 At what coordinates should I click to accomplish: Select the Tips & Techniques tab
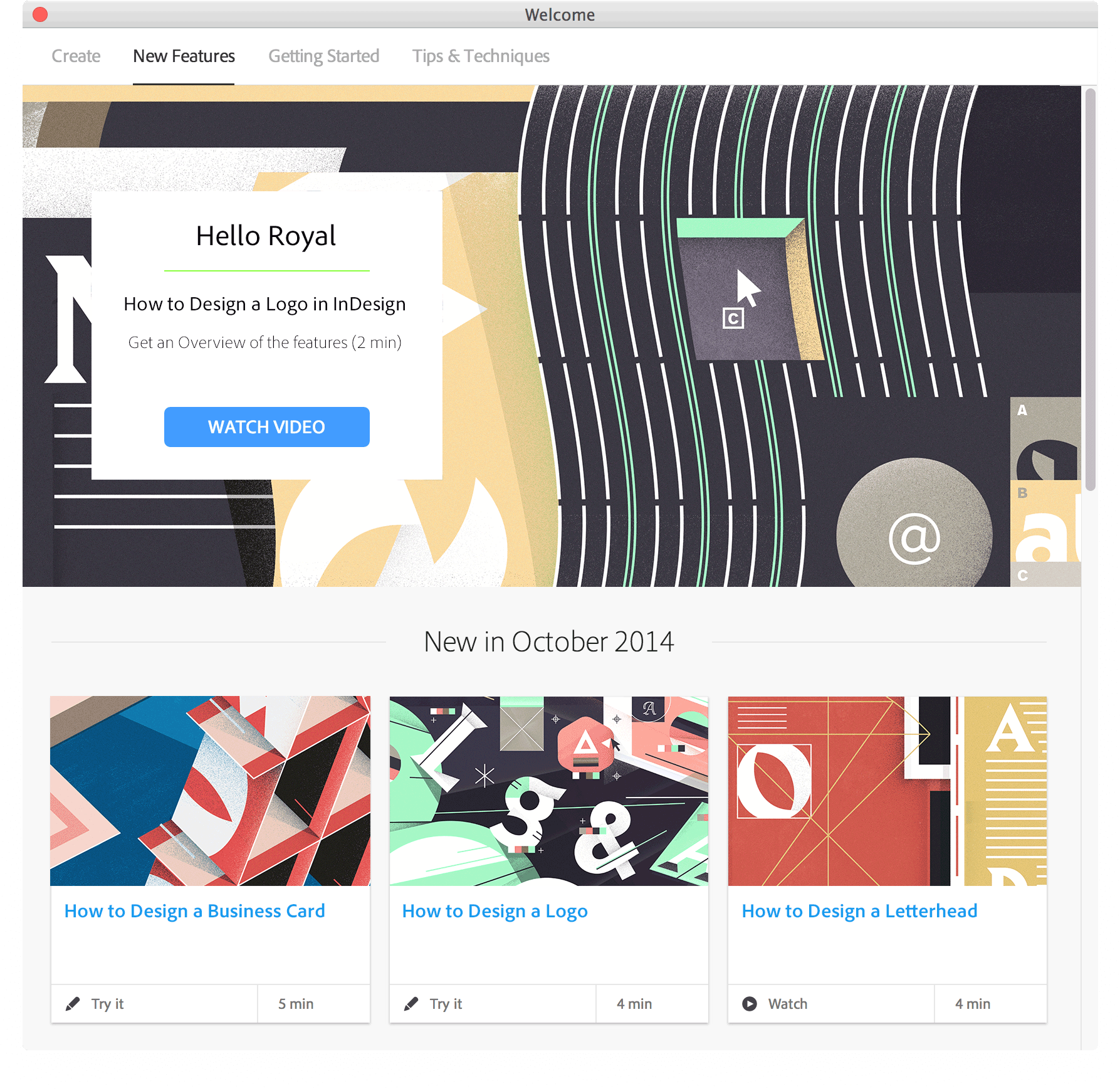click(x=481, y=56)
